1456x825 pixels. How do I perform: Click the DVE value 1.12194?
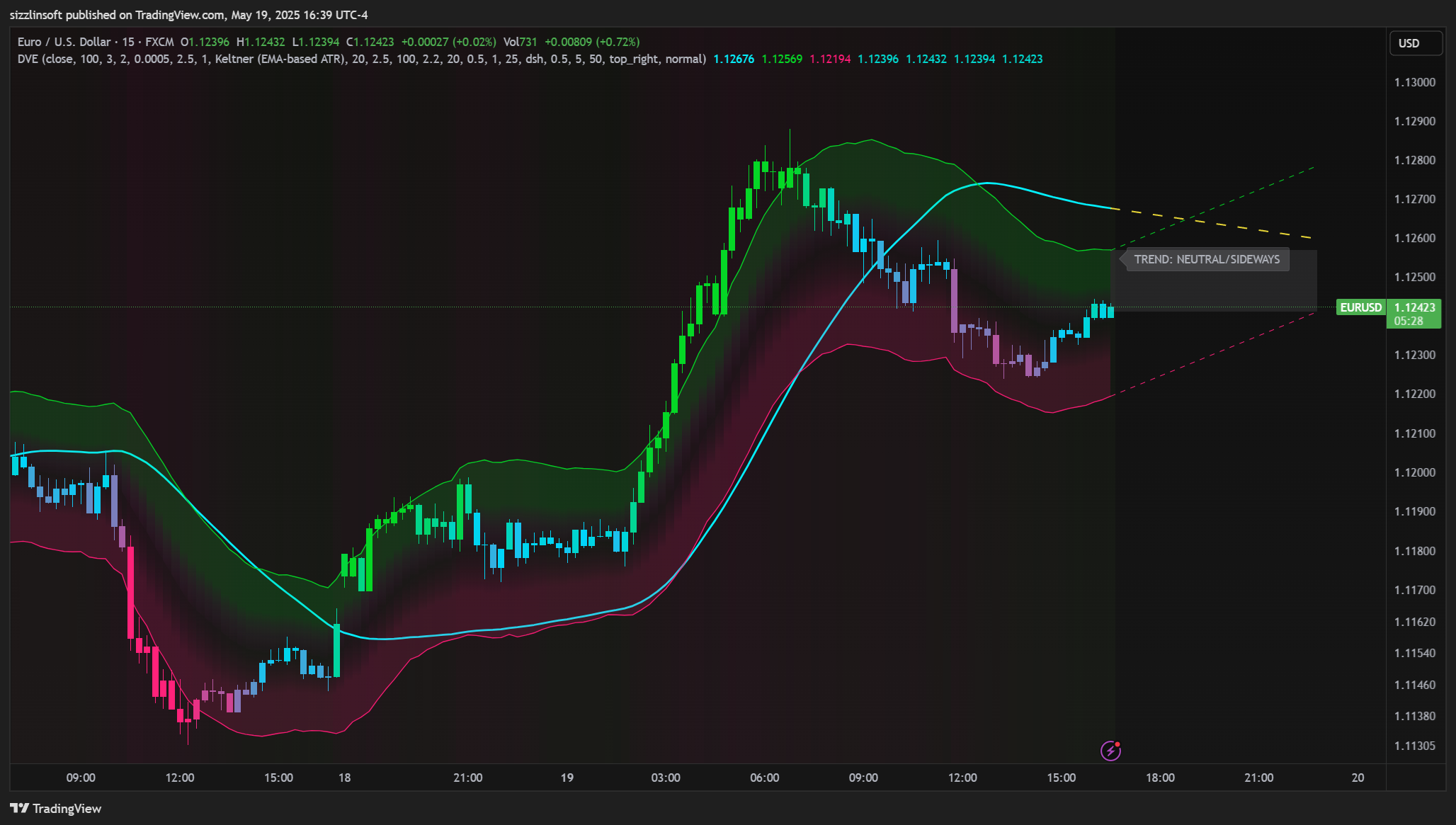click(x=830, y=59)
